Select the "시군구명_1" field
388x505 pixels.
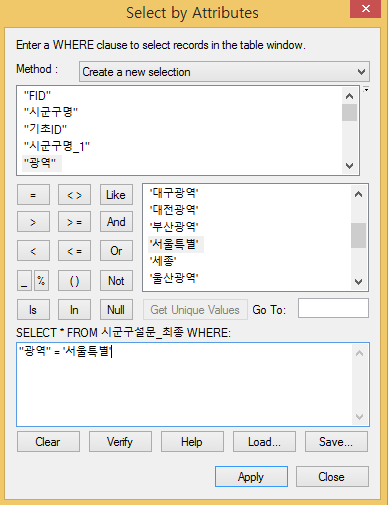pyautogui.click(x=57, y=146)
